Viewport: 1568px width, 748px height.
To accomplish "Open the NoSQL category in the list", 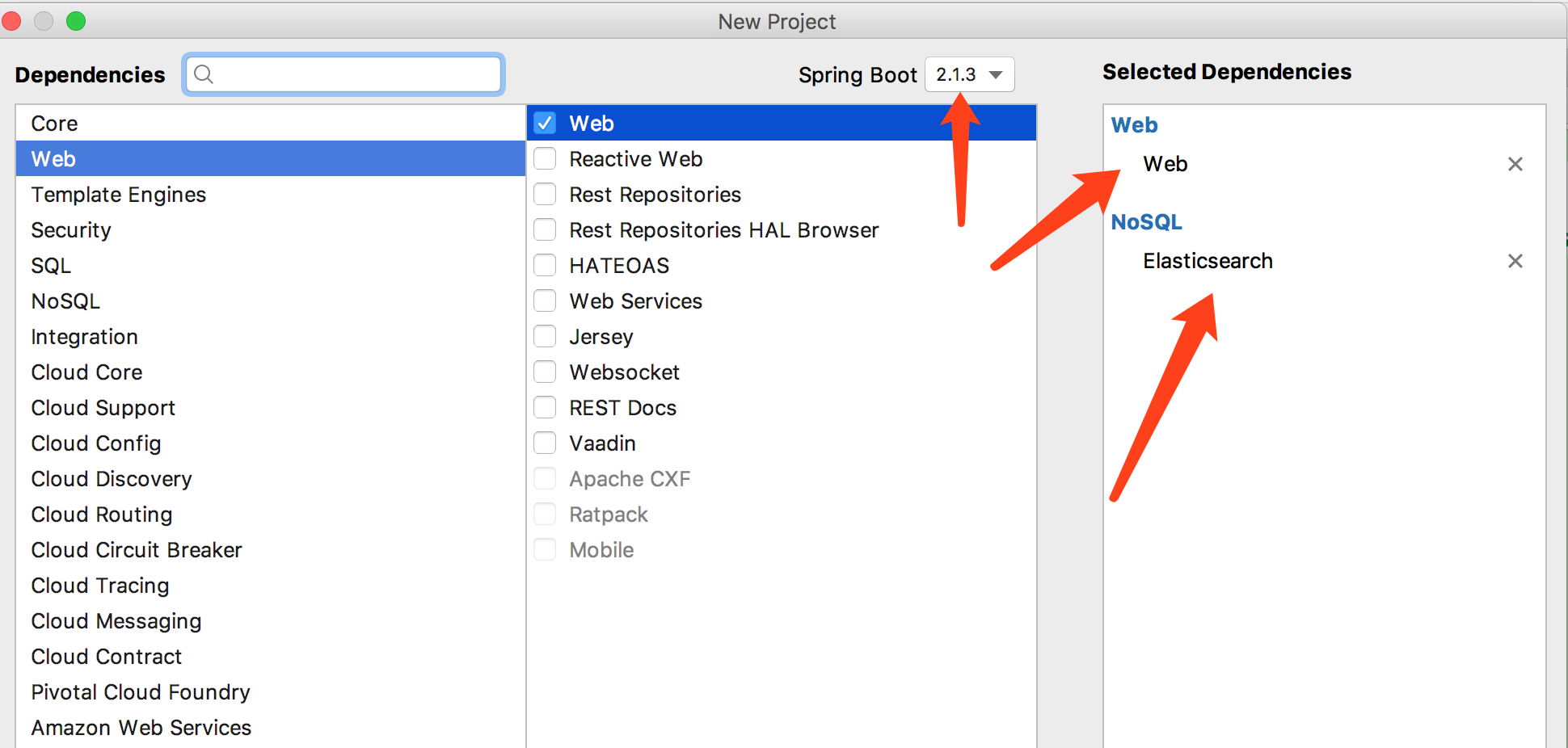I will [x=271, y=300].
